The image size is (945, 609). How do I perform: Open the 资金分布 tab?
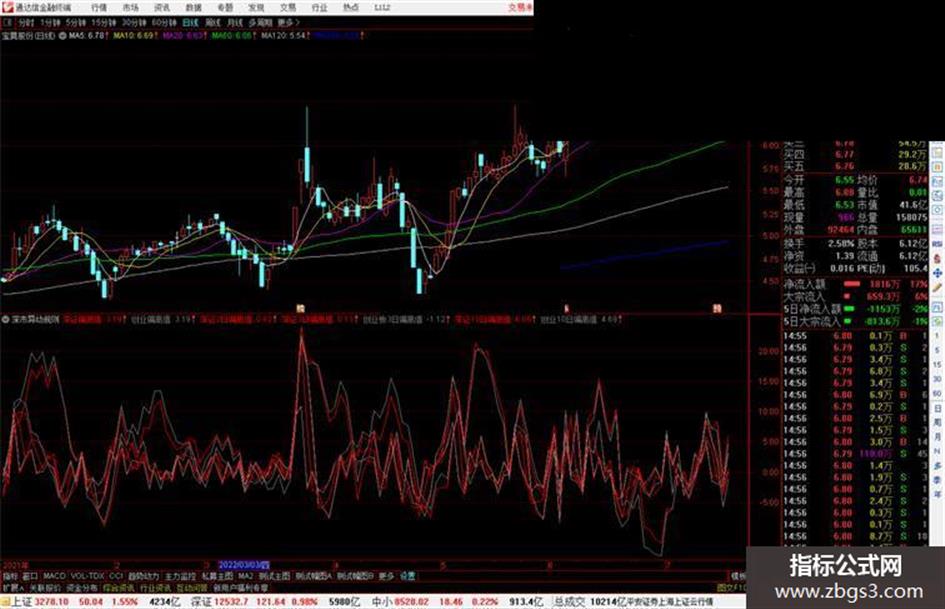[81, 587]
